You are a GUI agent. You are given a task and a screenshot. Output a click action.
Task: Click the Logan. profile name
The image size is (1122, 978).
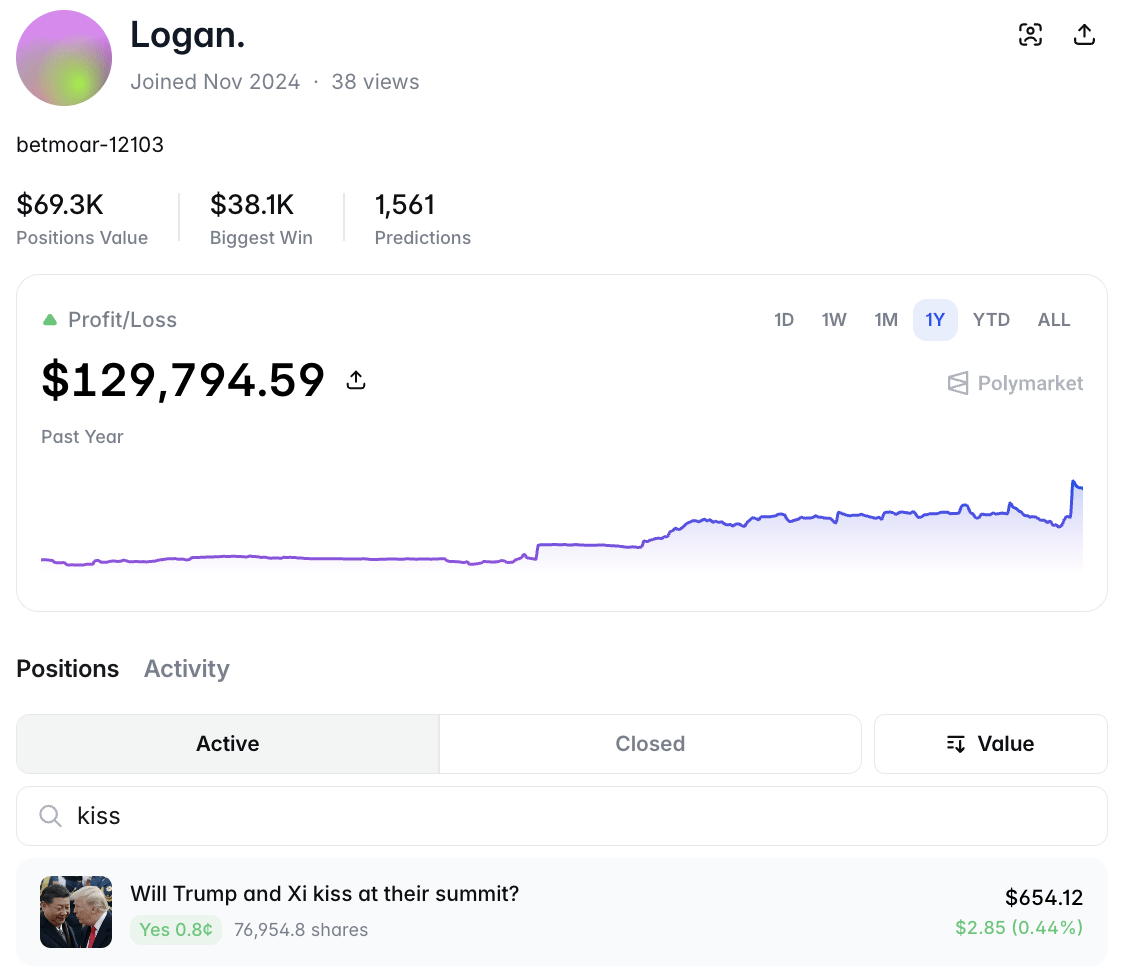(x=187, y=35)
